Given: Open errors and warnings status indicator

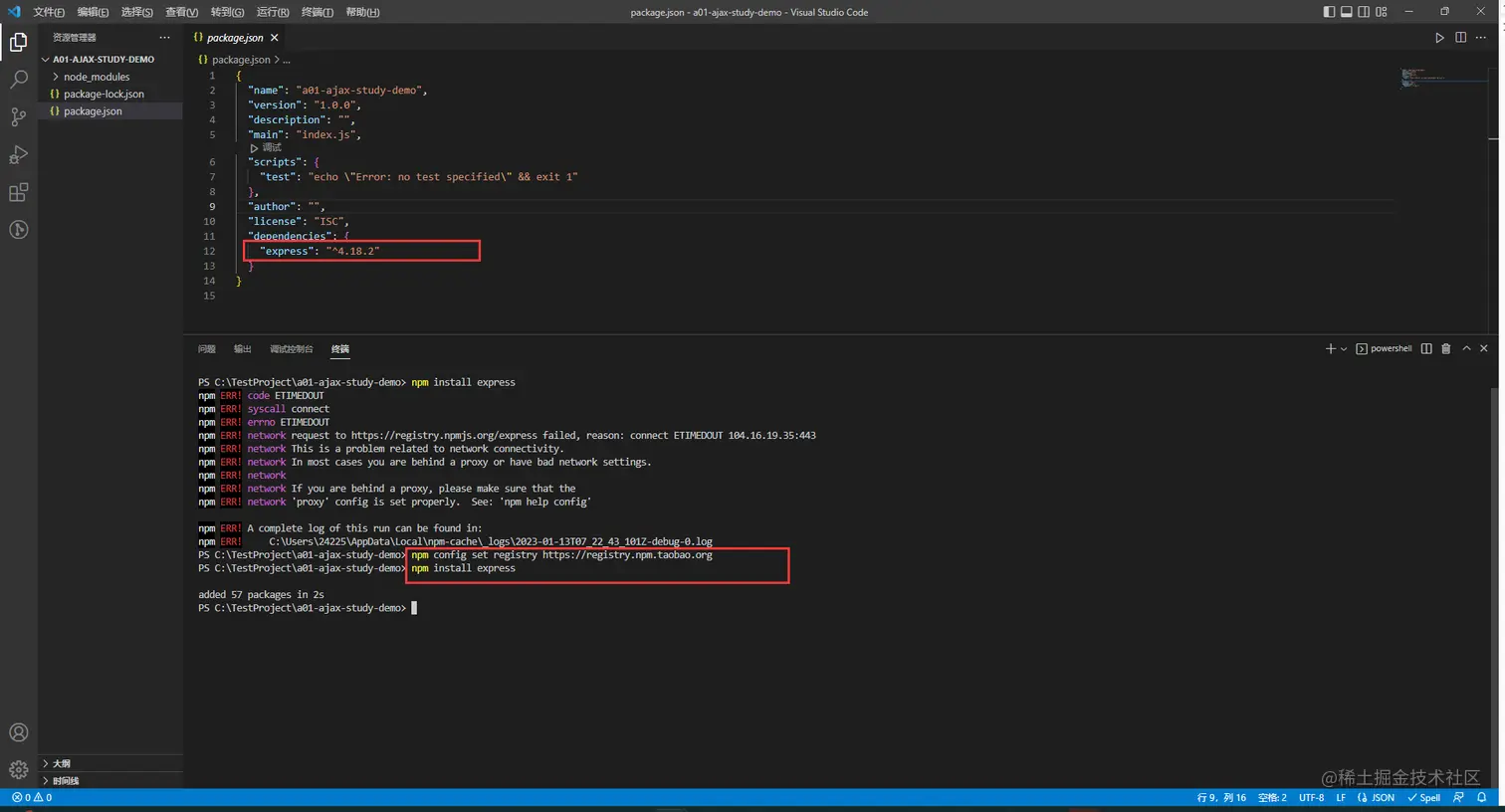Looking at the screenshot, I should pyautogui.click(x=32, y=797).
